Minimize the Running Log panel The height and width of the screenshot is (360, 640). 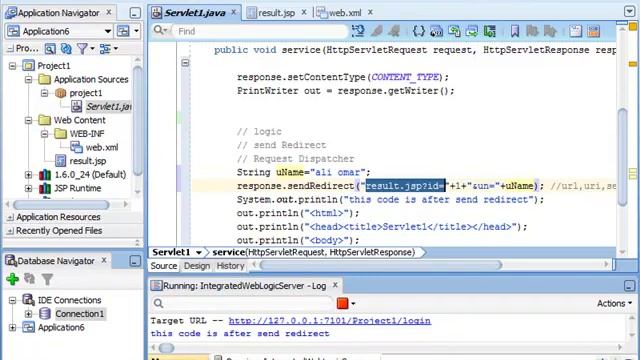click(629, 286)
